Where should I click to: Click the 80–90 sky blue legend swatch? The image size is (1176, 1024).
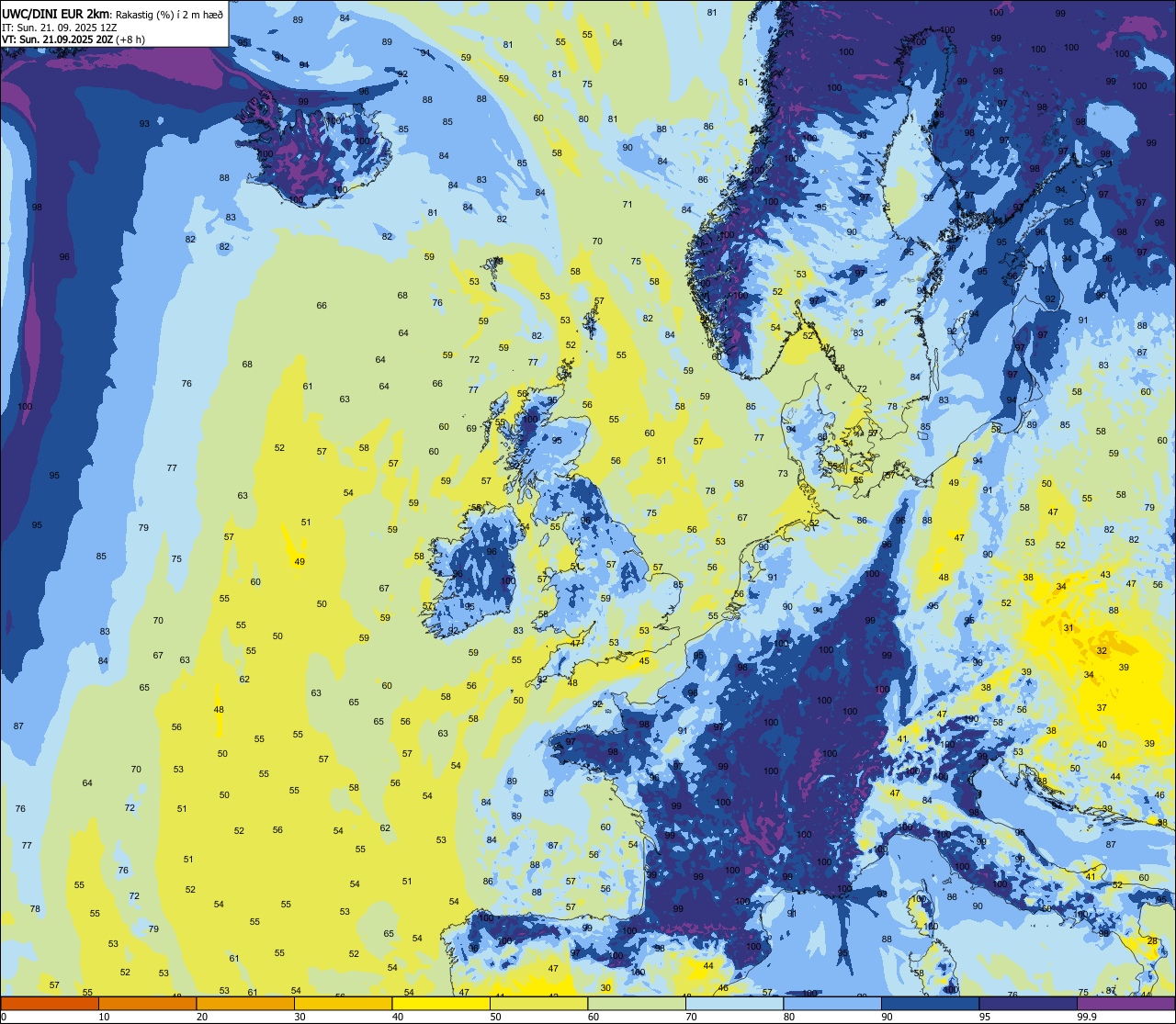tap(832, 1003)
